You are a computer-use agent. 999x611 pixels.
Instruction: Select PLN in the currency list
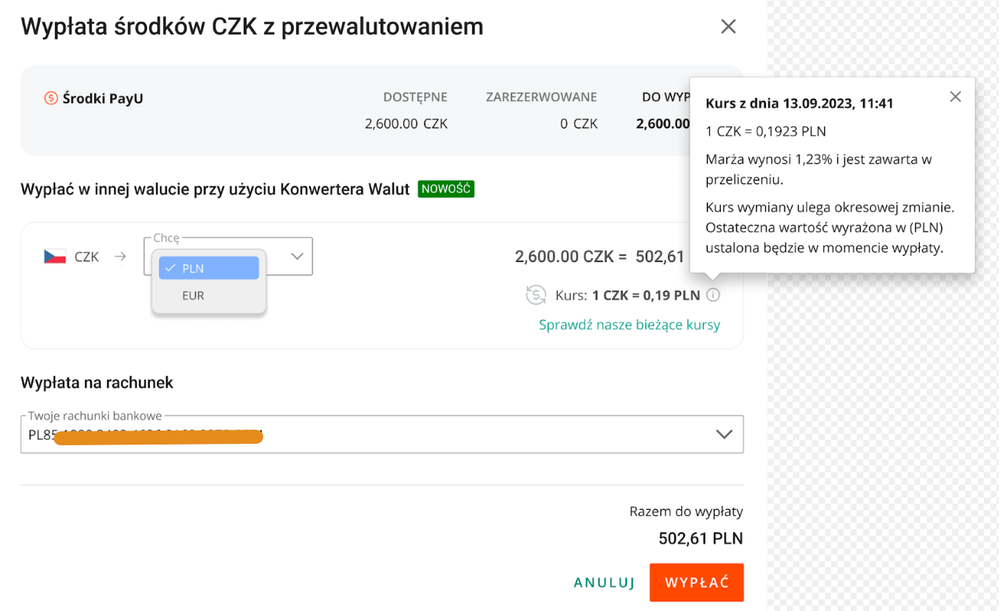tap(205, 268)
